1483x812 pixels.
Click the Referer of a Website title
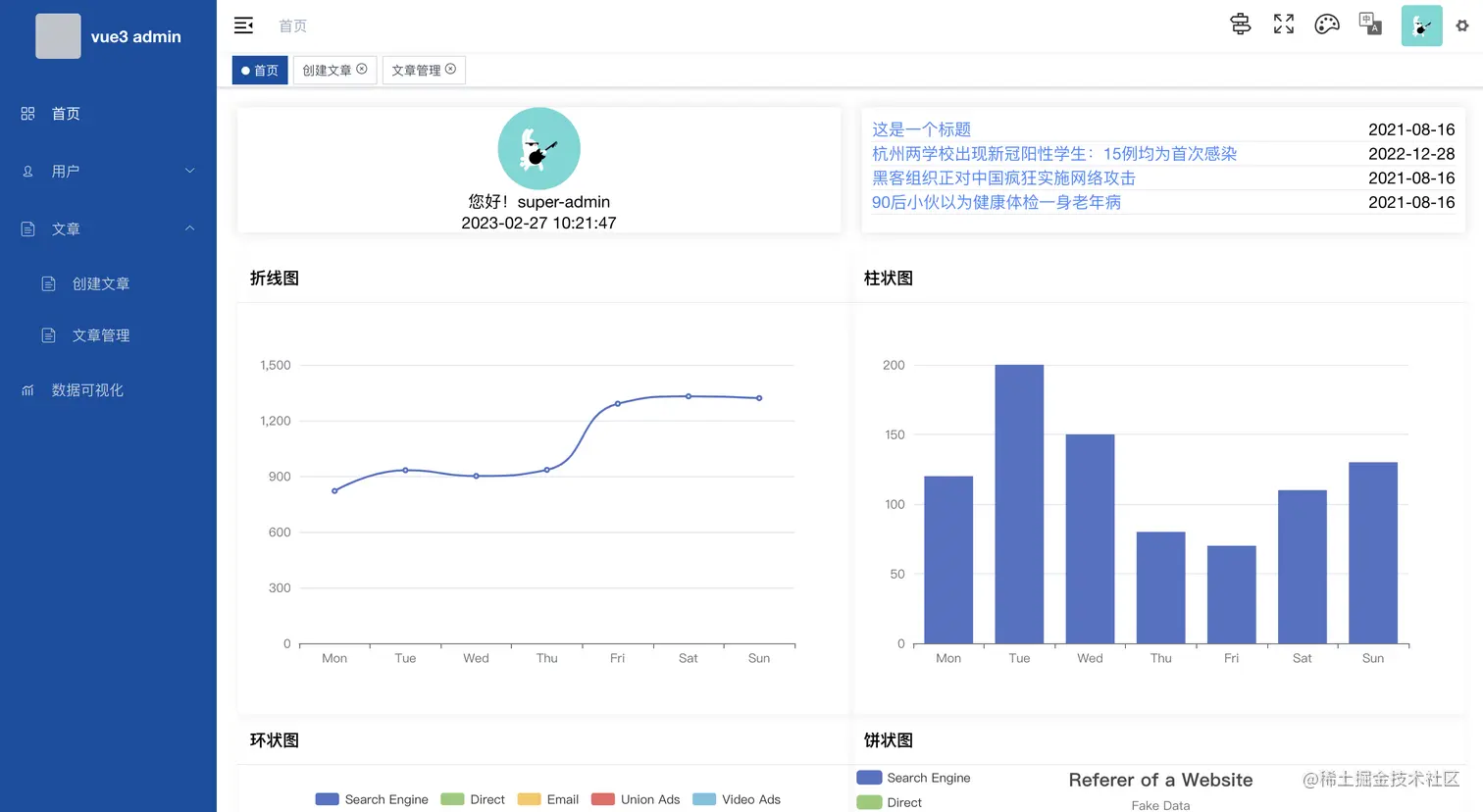pos(1160,780)
